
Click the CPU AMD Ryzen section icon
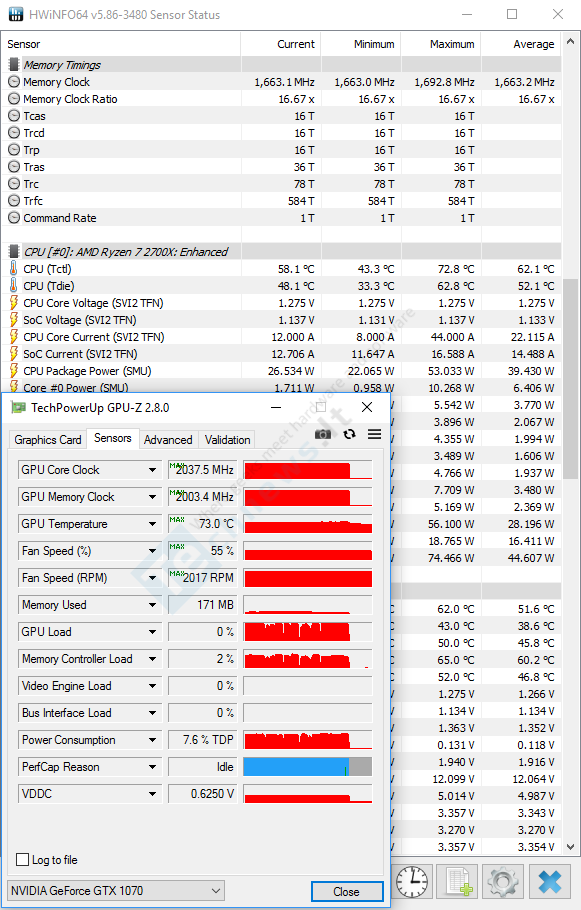point(14,251)
